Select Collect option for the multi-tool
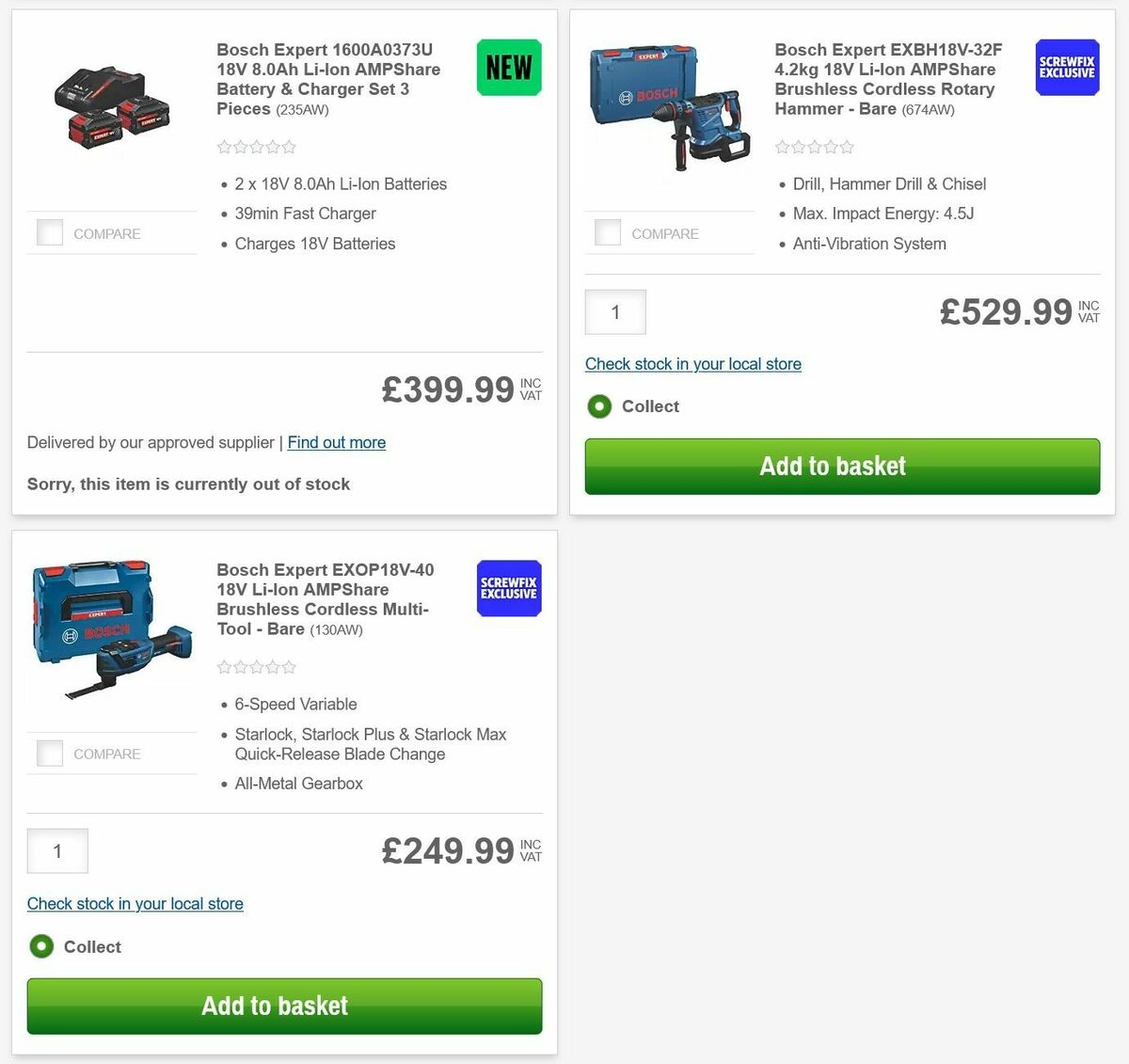The width and height of the screenshot is (1129, 1064). click(x=41, y=946)
